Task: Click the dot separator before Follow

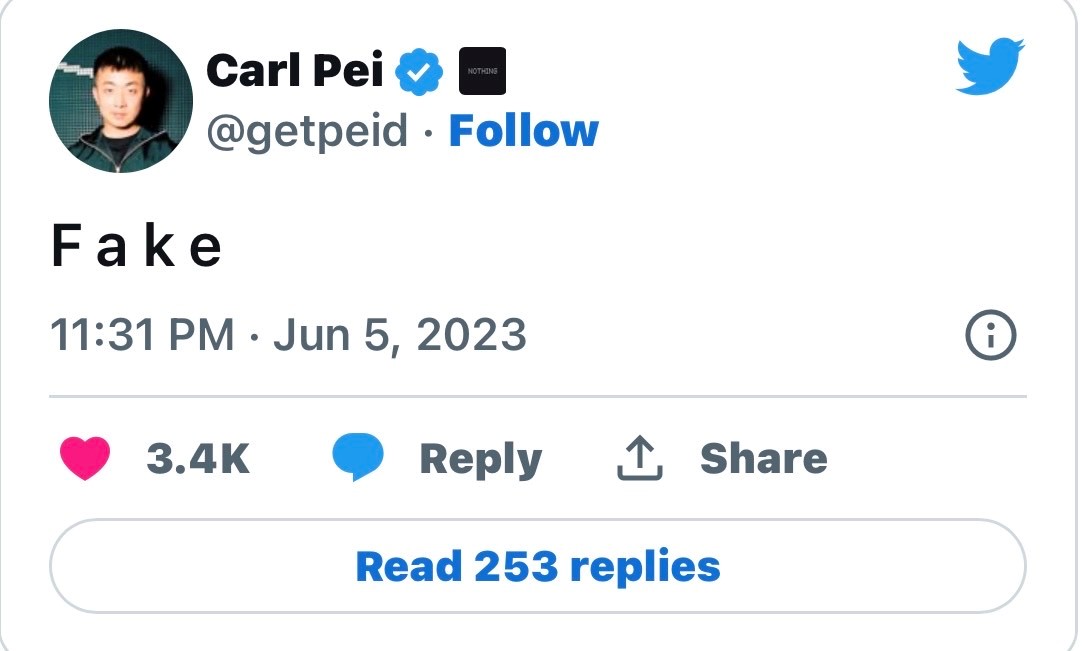Action: [x=428, y=132]
